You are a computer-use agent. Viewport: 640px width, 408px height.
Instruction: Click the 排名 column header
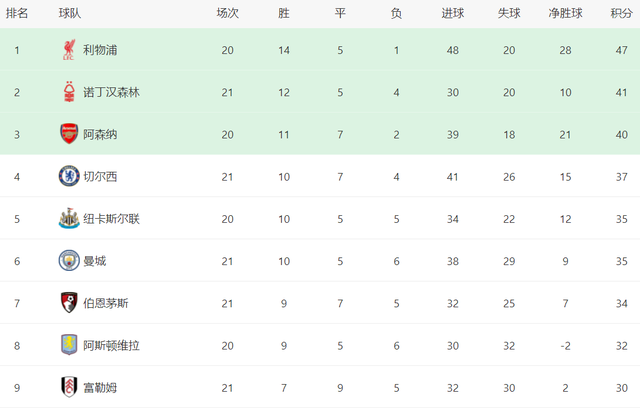(17, 13)
